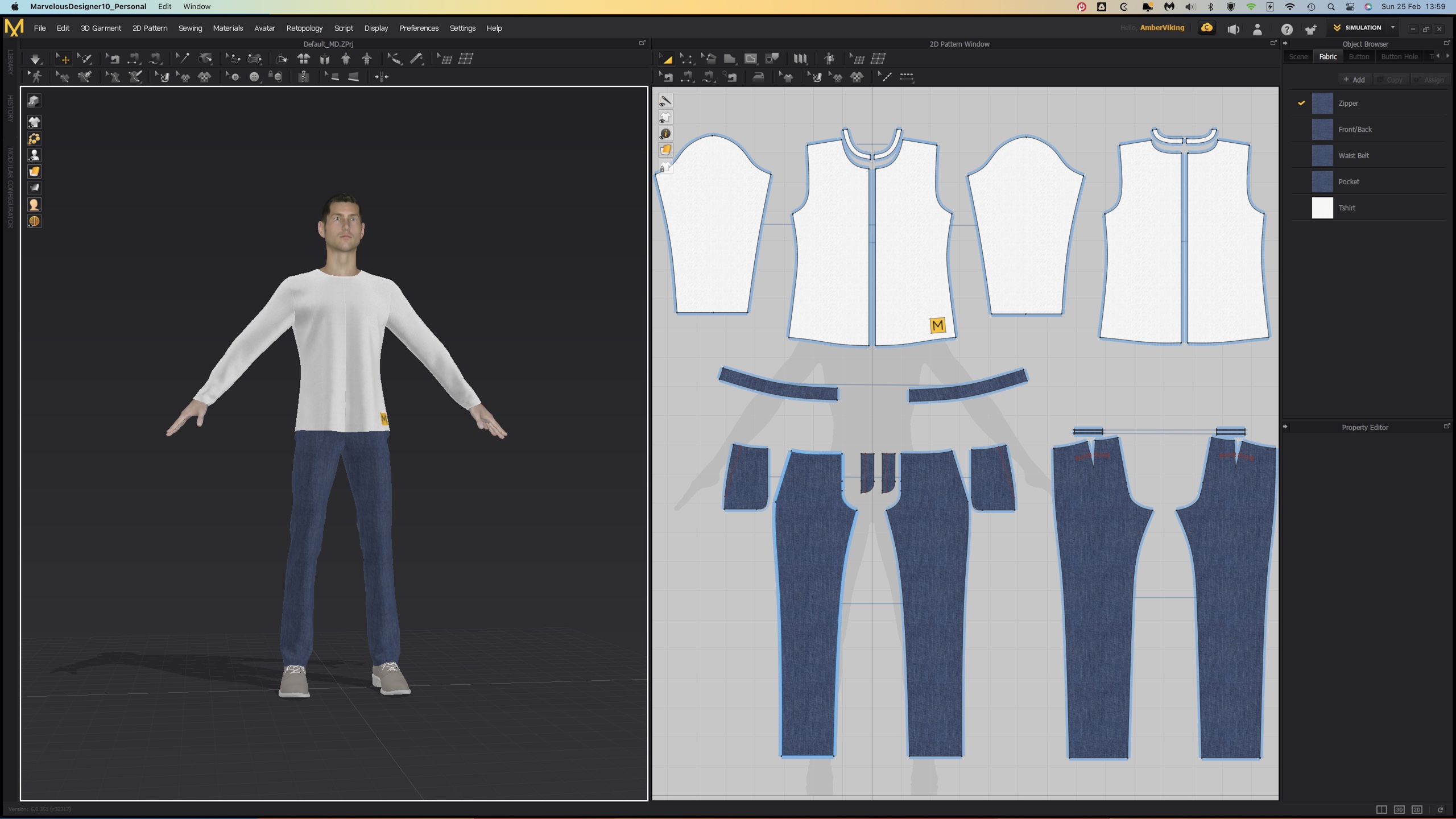Select the Transform Pattern tool
This screenshot has height=819, width=1456.
click(x=666, y=58)
